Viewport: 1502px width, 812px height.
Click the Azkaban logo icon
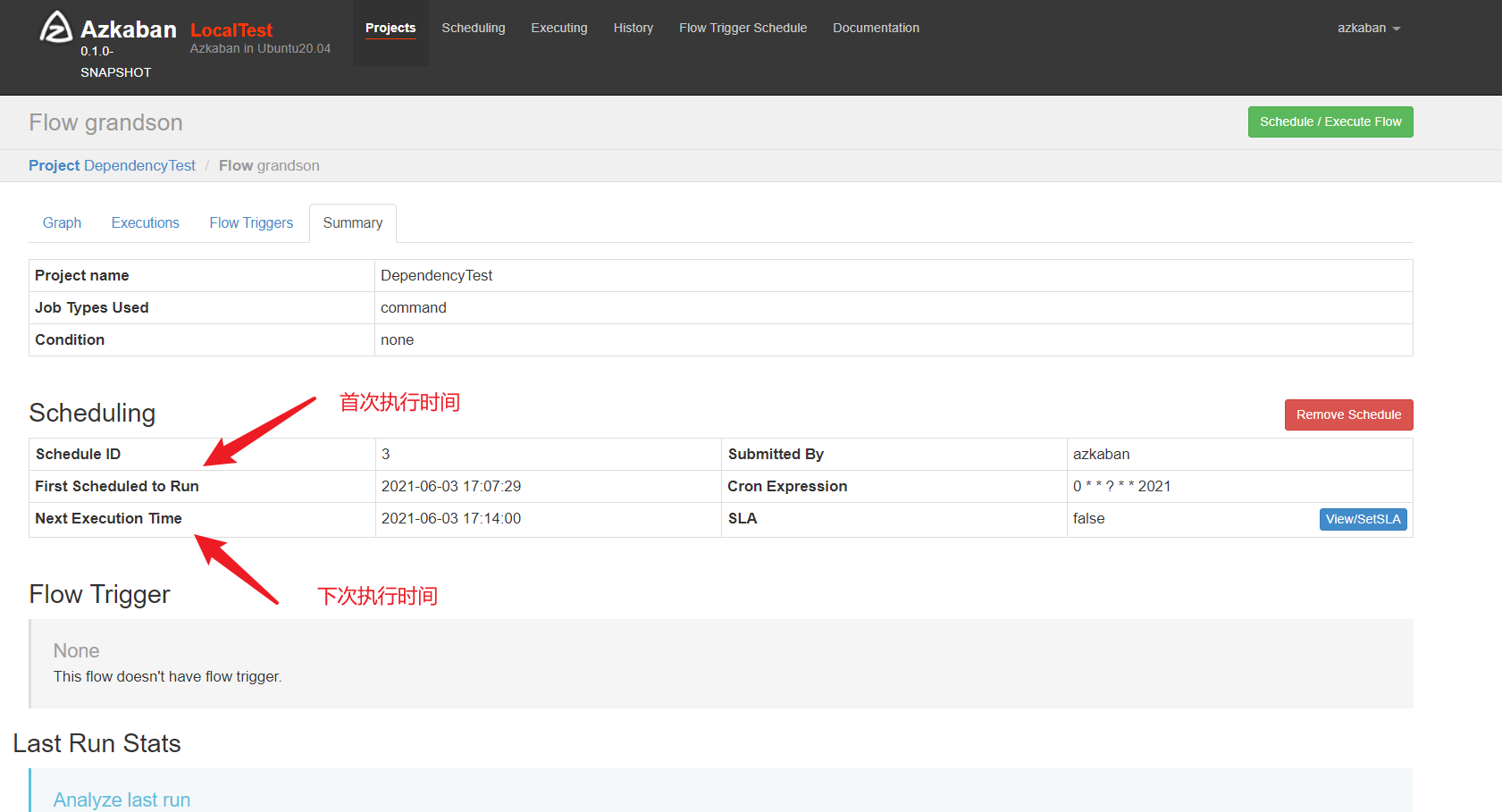[55, 26]
